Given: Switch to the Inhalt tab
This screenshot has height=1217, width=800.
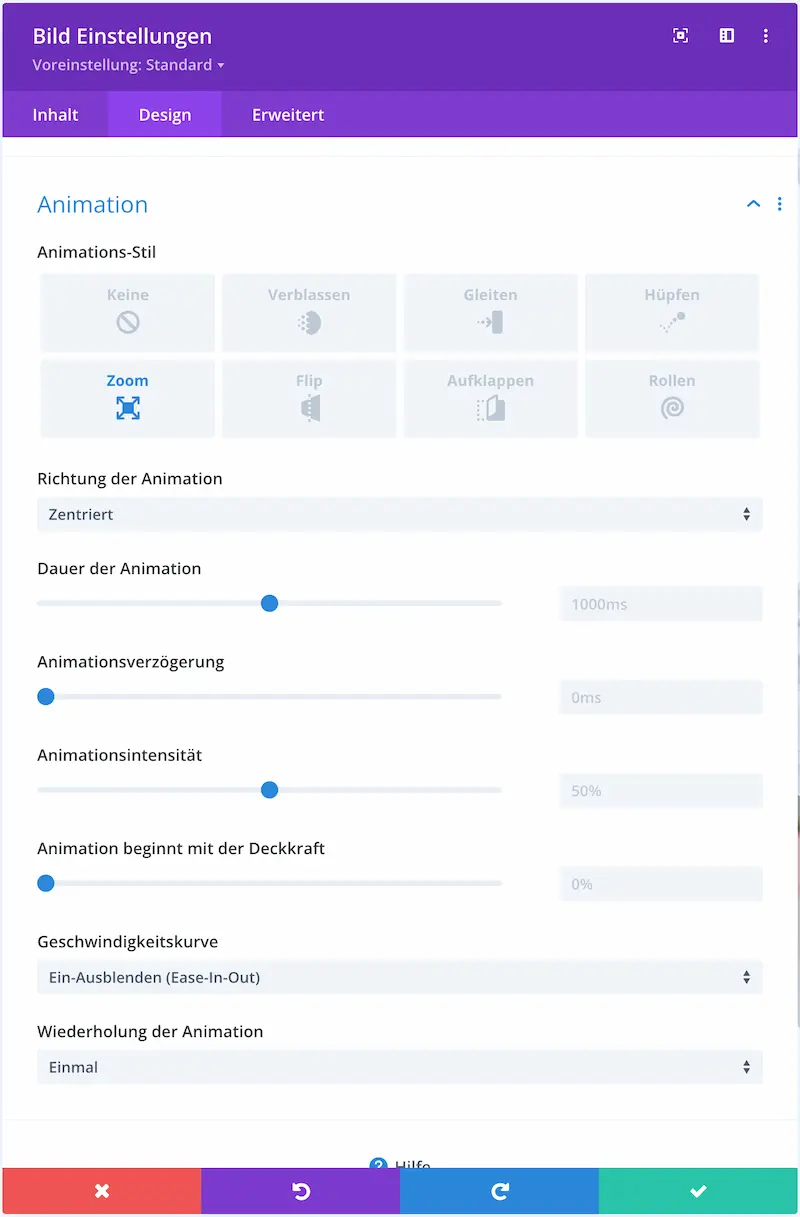Looking at the screenshot, I should pyautogui.click(x=55, y=114).
